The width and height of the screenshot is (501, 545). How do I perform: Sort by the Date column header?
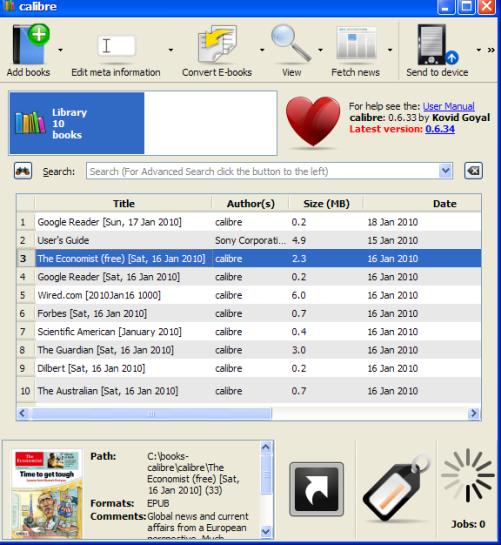click(x=422, y=203)
